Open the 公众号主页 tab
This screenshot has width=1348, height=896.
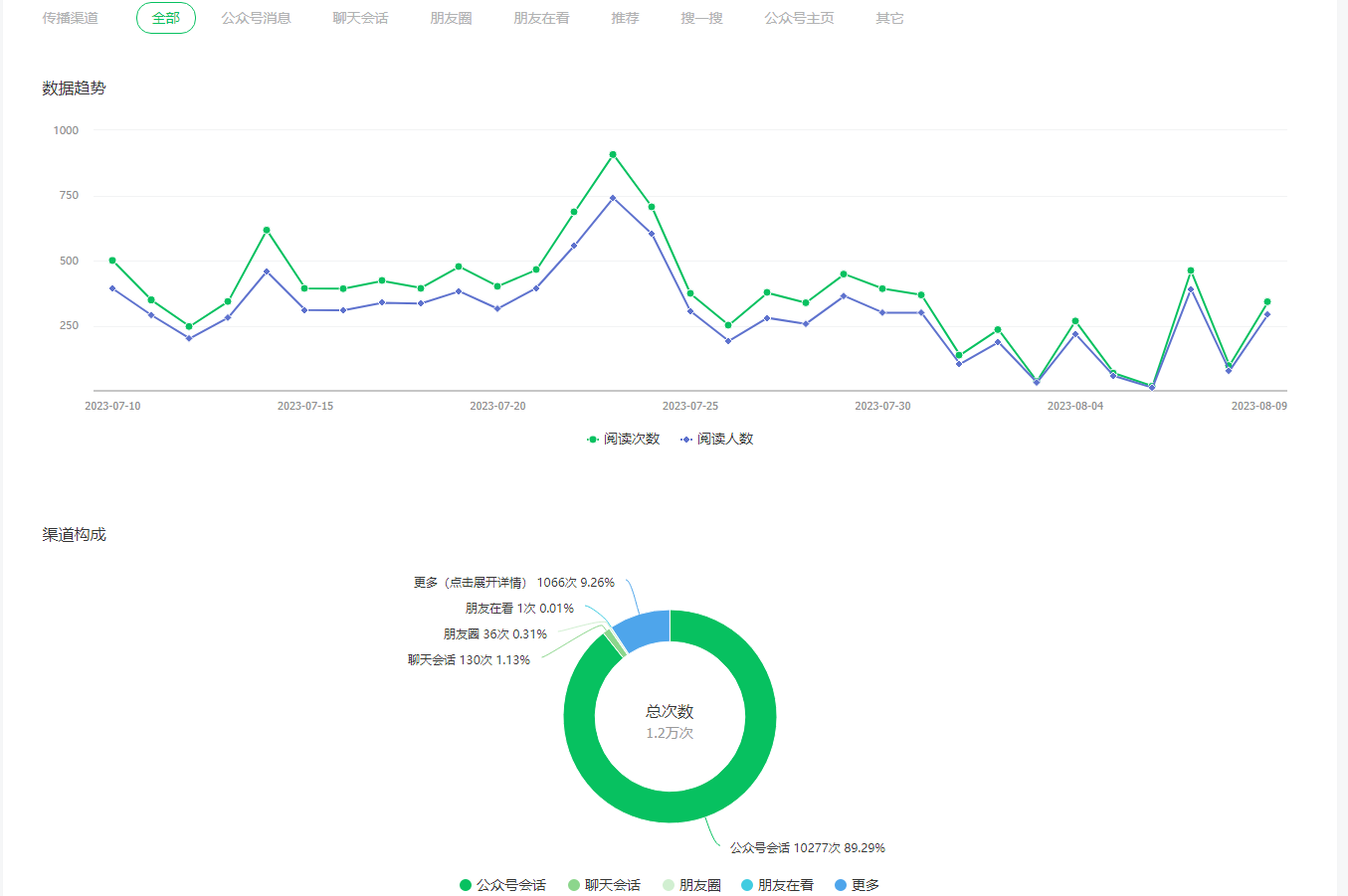pos(799,18)
